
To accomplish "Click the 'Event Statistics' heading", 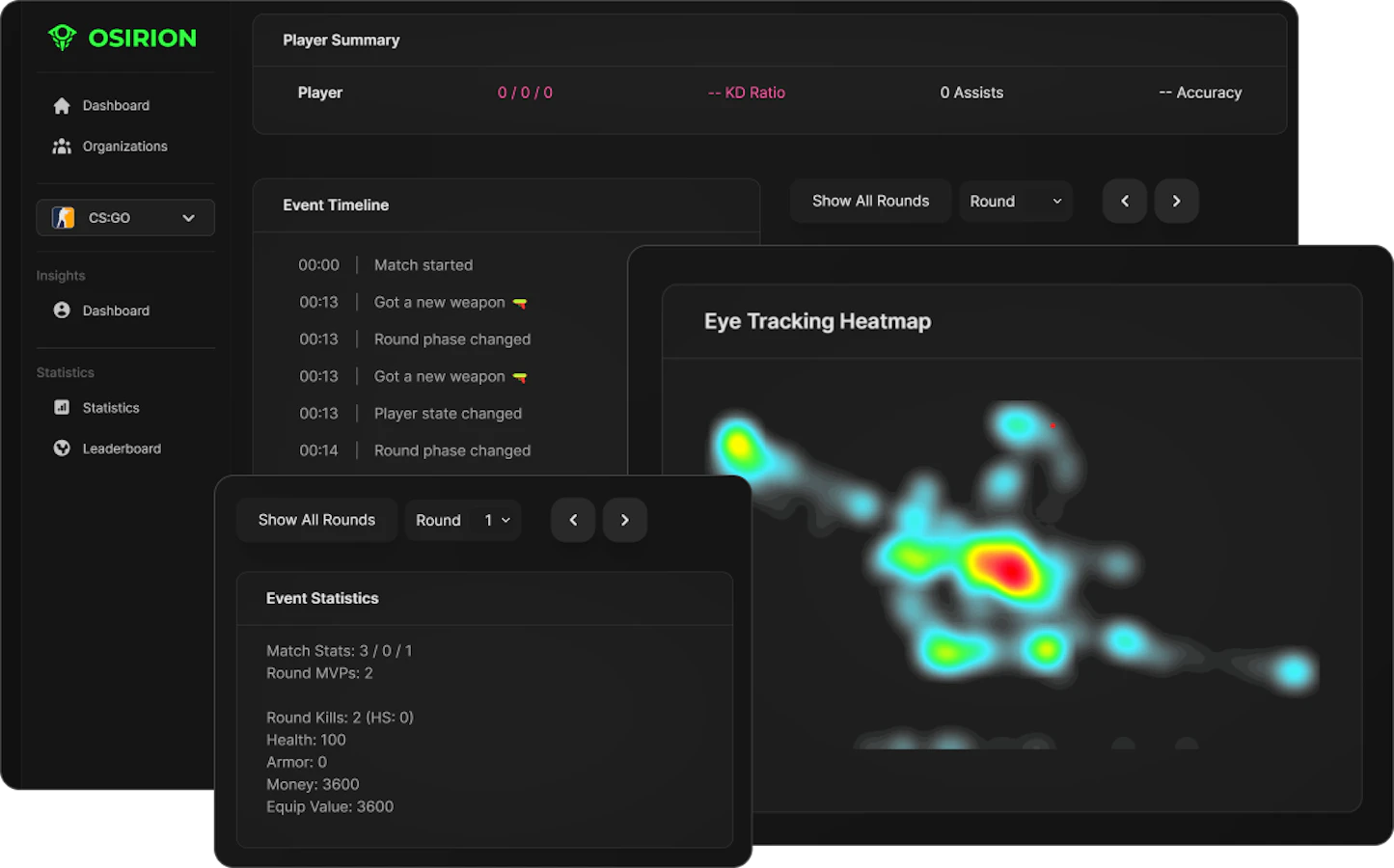I will [x=322, y=598].
